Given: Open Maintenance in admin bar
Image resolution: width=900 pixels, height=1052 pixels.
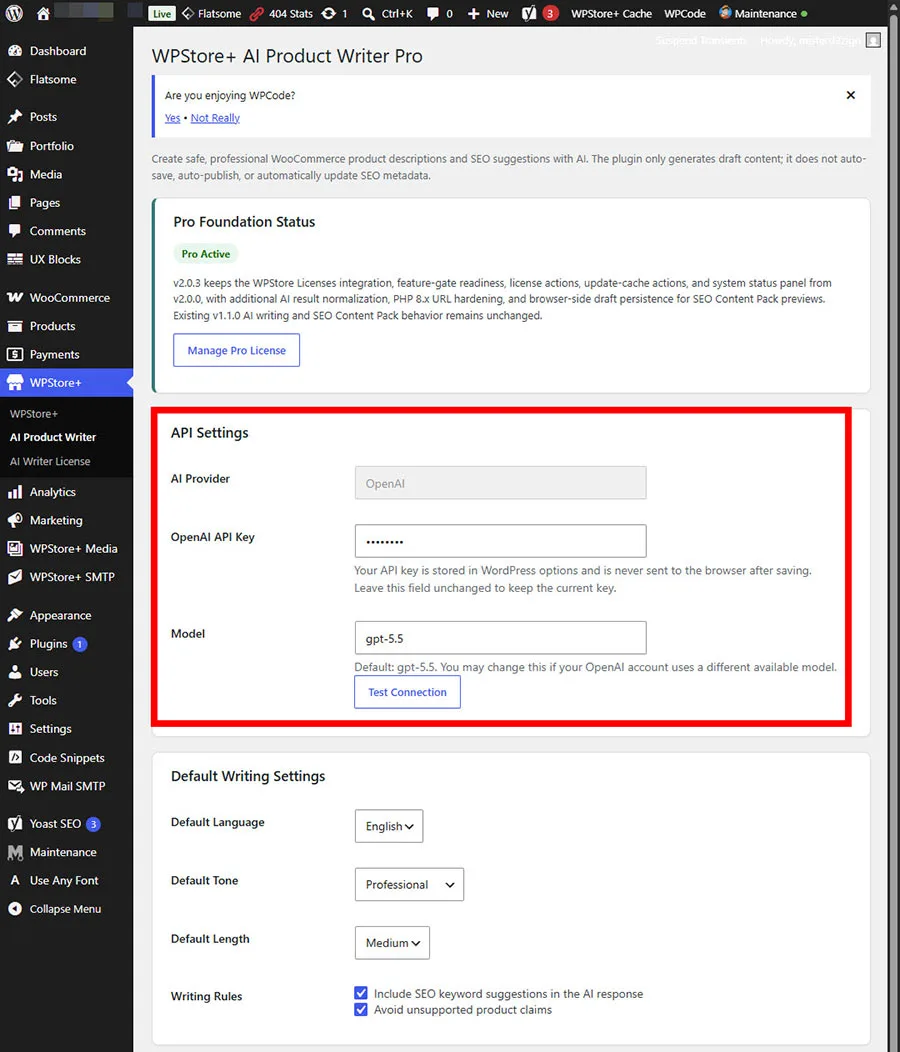Looking at the screenshot, I should [762, 13].
